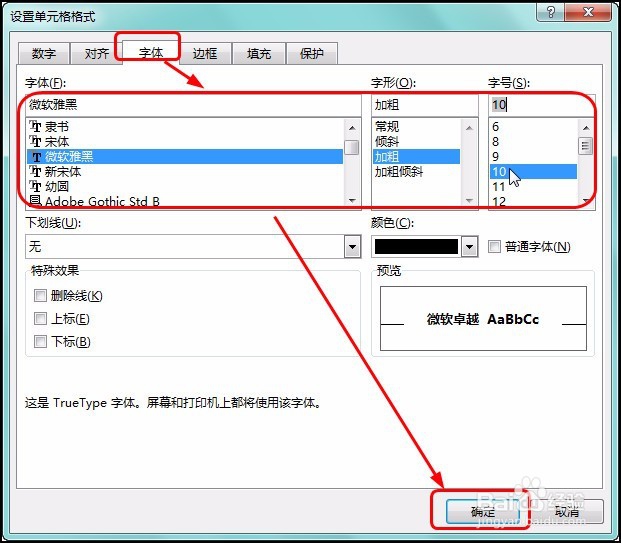This screenshot has width=621, height=543.
Task: Click the 字体 name input field
Action: click(193, 105)
